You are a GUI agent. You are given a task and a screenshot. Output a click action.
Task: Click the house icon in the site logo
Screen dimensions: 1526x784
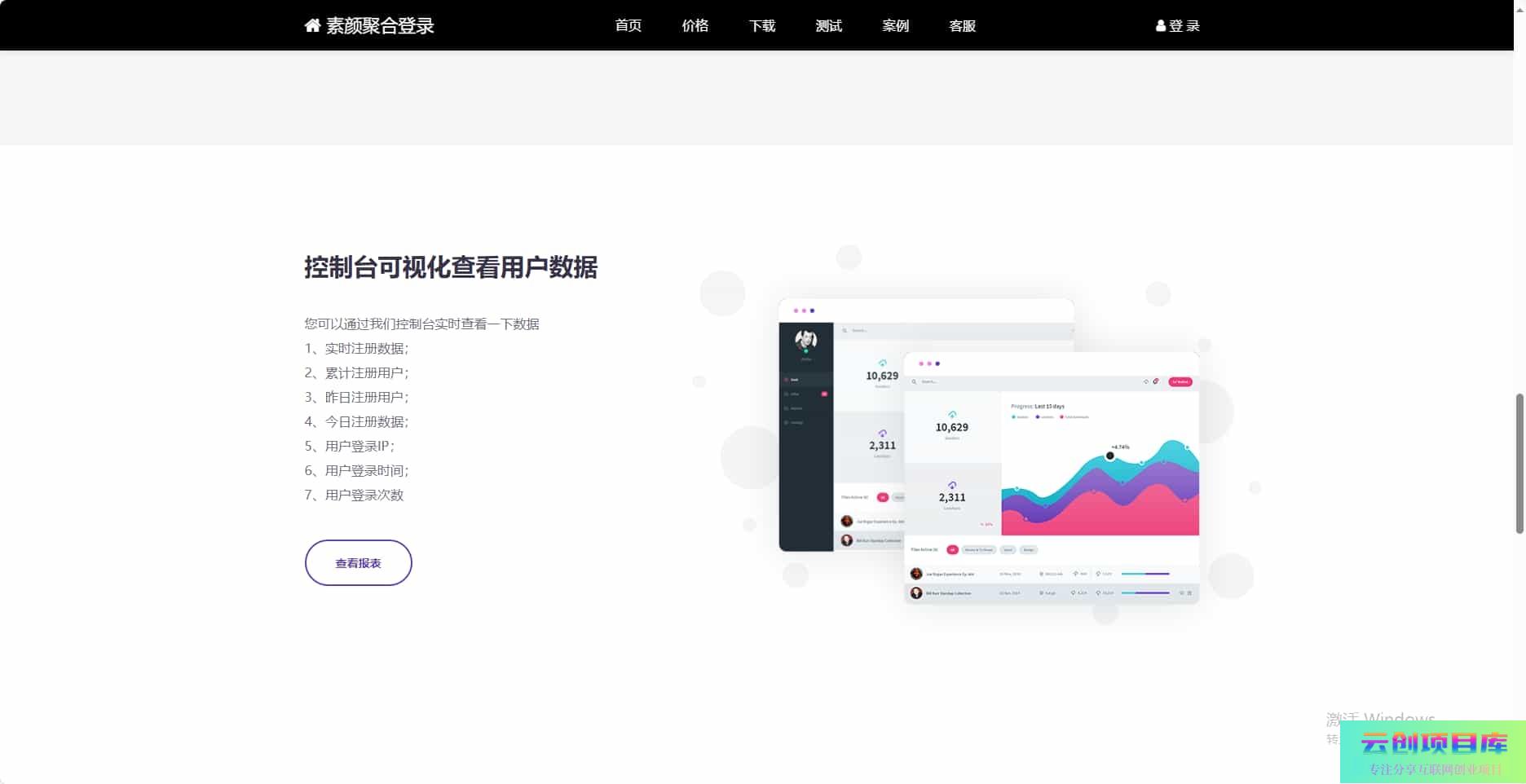312,25
